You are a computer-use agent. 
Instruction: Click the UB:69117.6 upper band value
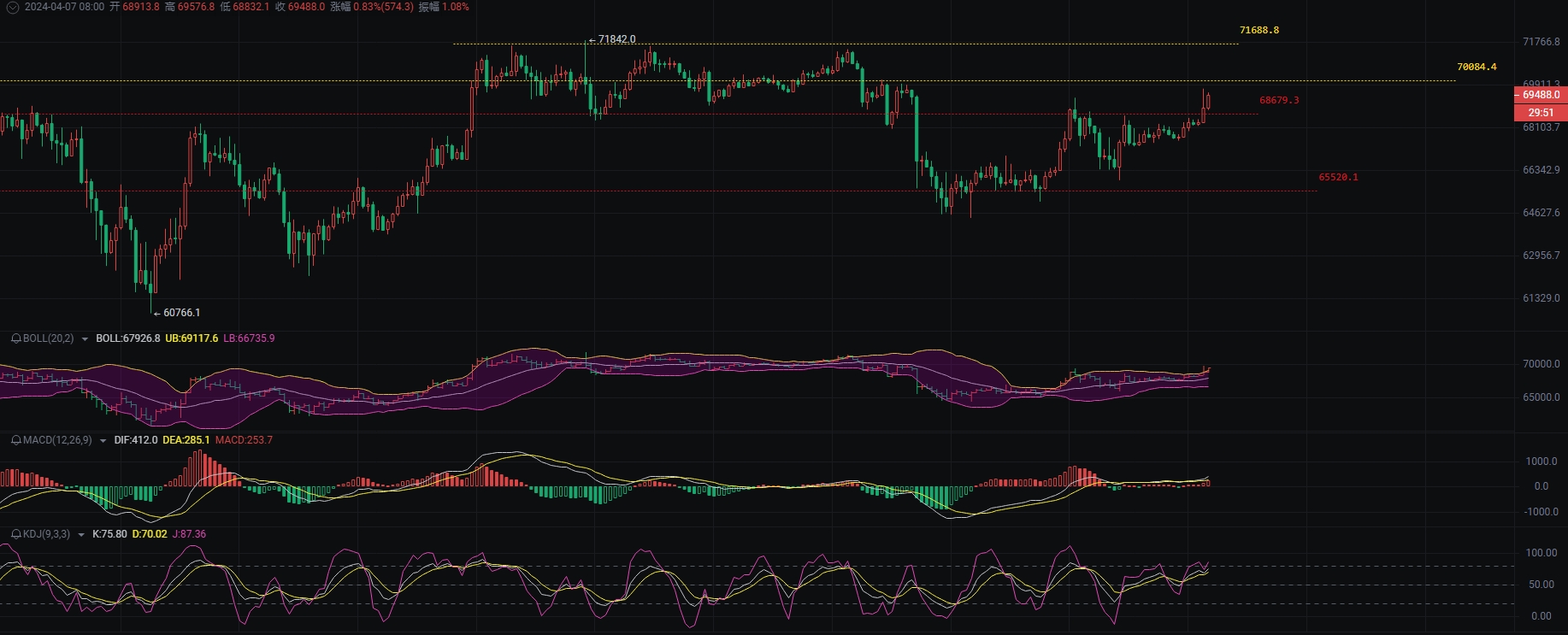click(x=192, y=338)
